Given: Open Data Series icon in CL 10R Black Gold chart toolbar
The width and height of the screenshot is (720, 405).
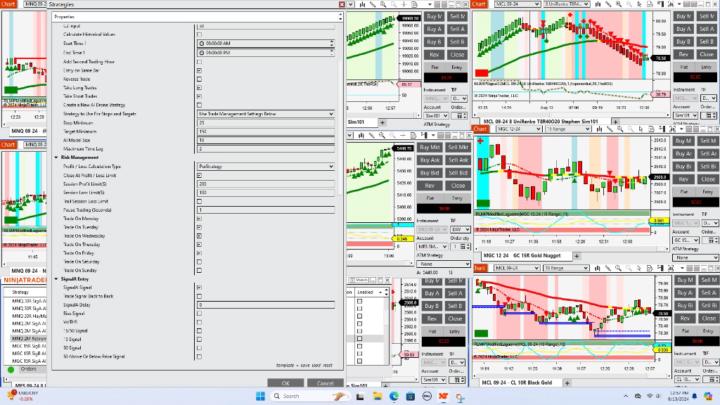Looking at the screenshot, I should (598, 268).
